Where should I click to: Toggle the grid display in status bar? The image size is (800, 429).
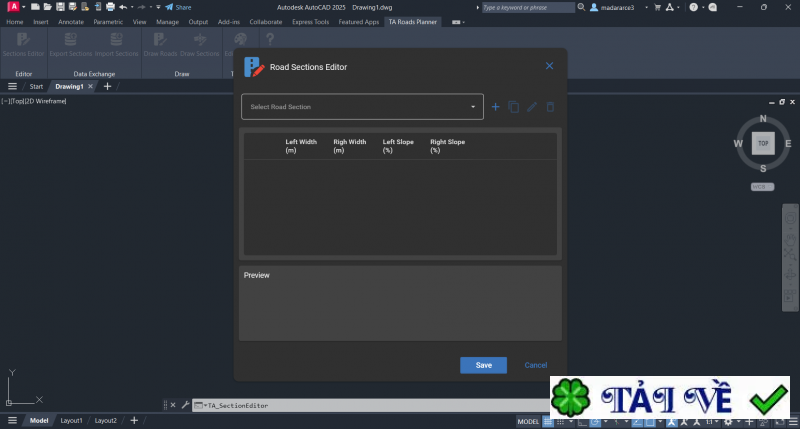click(x=548, y=421)
